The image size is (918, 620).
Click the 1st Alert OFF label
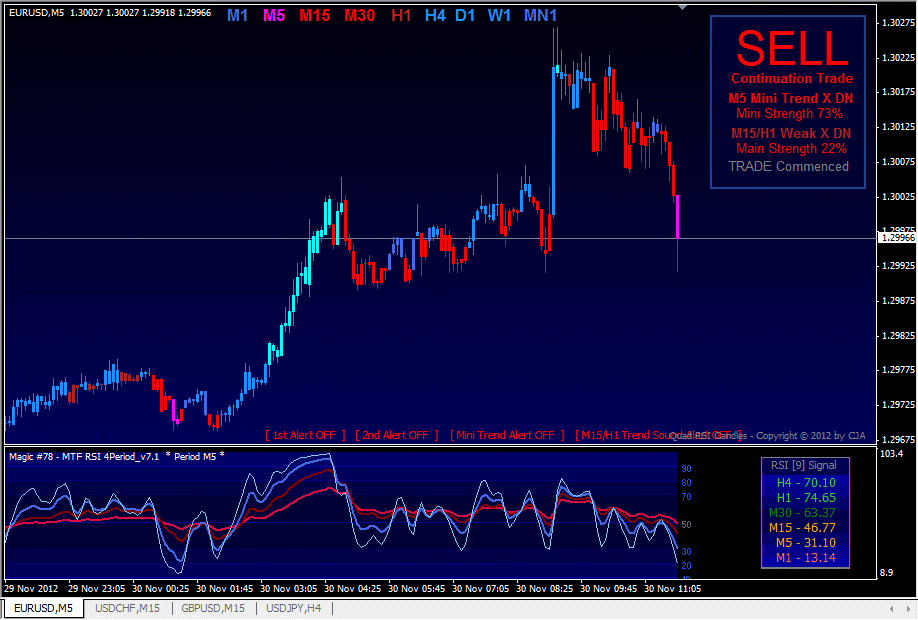pyautogui.click(x=305, y=435)
